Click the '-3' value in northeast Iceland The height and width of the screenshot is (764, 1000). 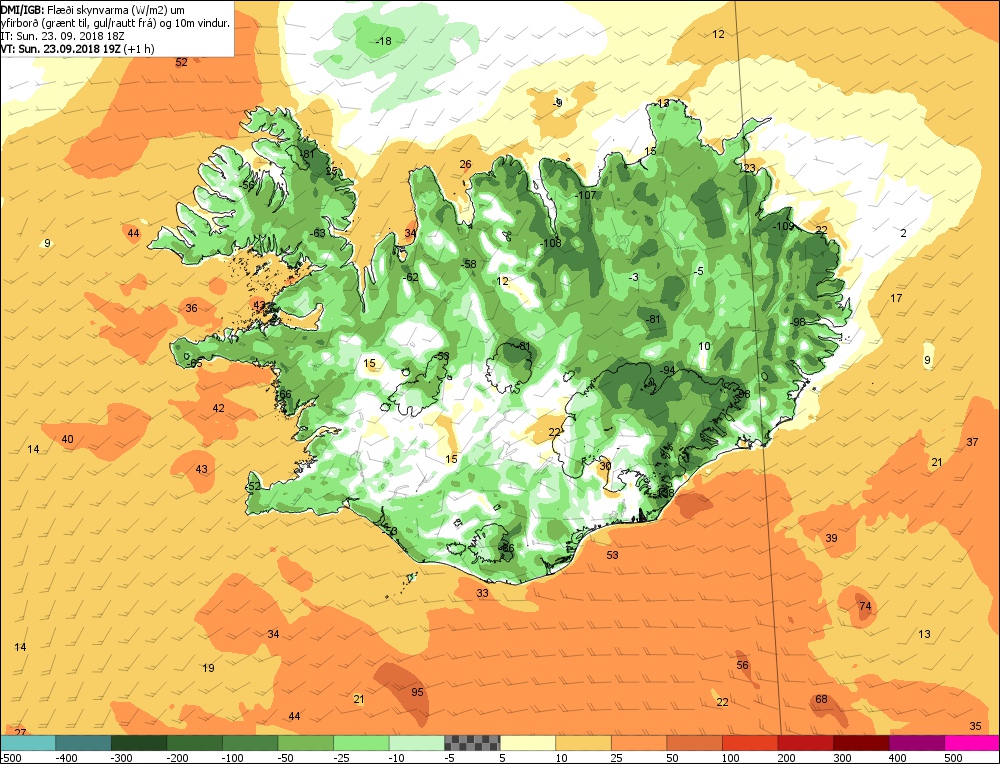pos(633,277)
